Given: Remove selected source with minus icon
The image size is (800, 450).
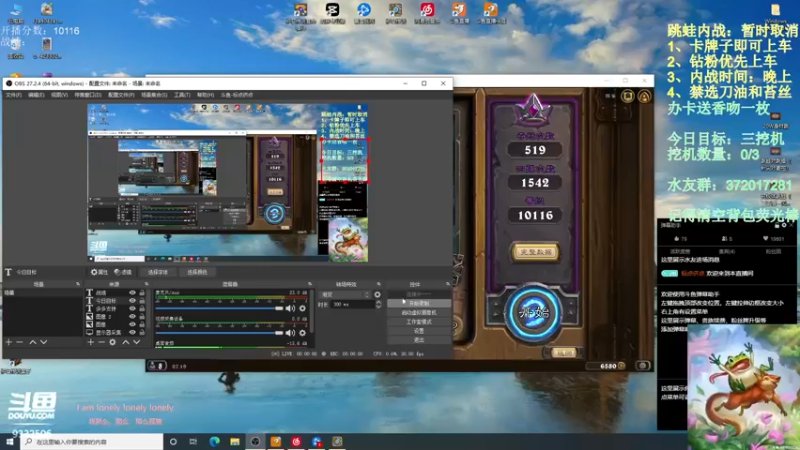Looking at the screenshot, I should point(102,342).
